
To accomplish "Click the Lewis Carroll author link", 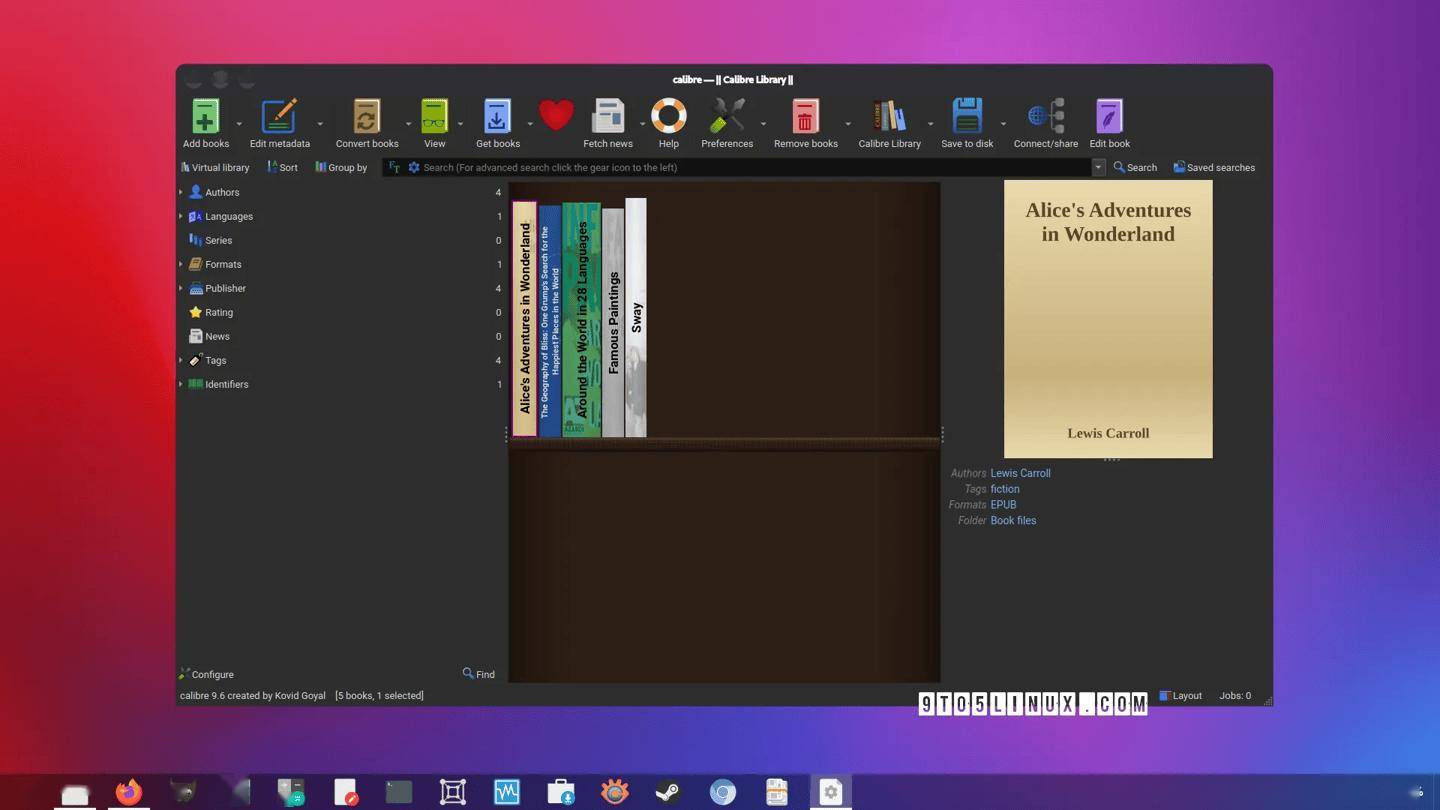I will point(1020,473).
